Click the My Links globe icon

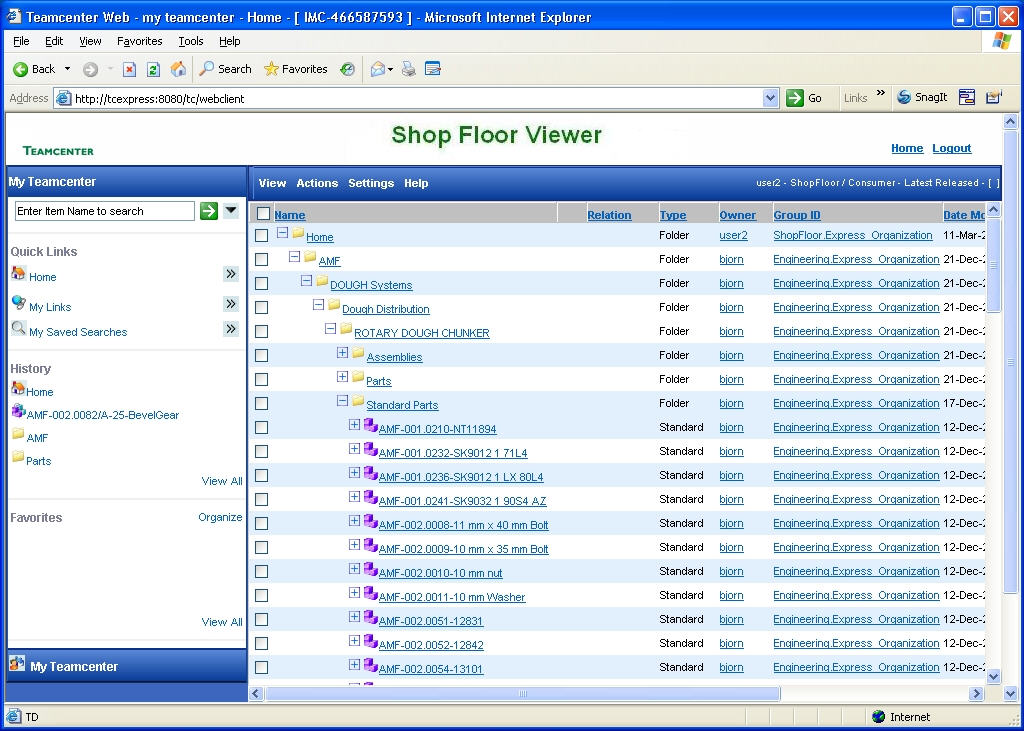19,302
